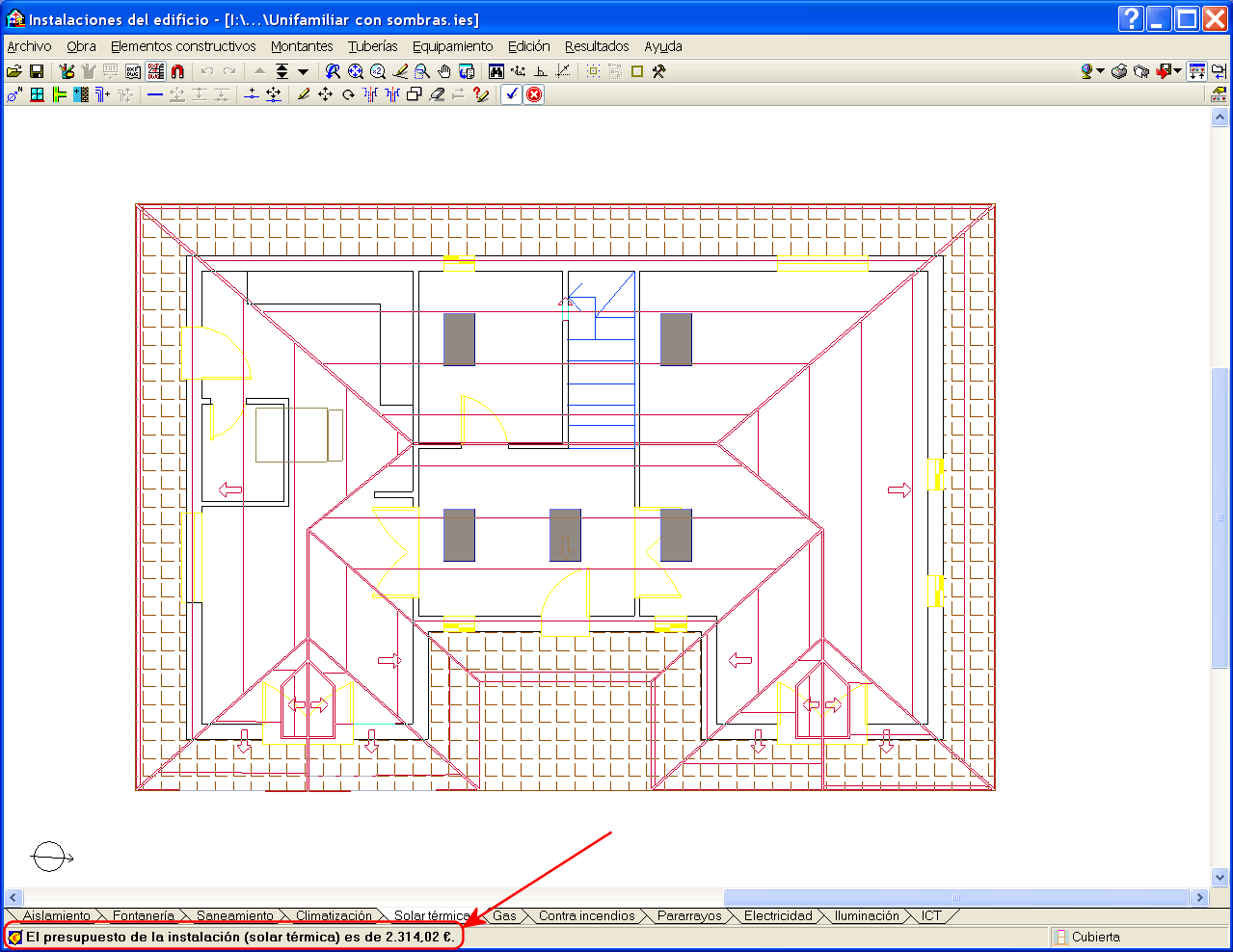Image resolution: width=1233 pixels, height=952 pixels.
Task: Click the printer icon
Action: (1119, 71)
